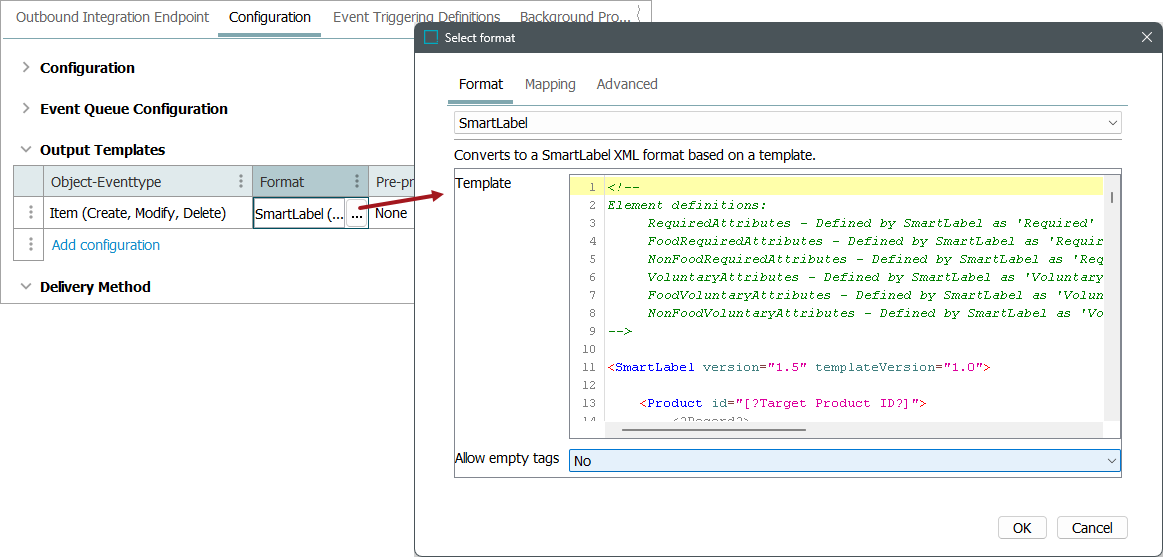Open the Event Triggering Definitions tab
Screen dimensions: 1163x557
pyautogui.click(x=416, y=17)
